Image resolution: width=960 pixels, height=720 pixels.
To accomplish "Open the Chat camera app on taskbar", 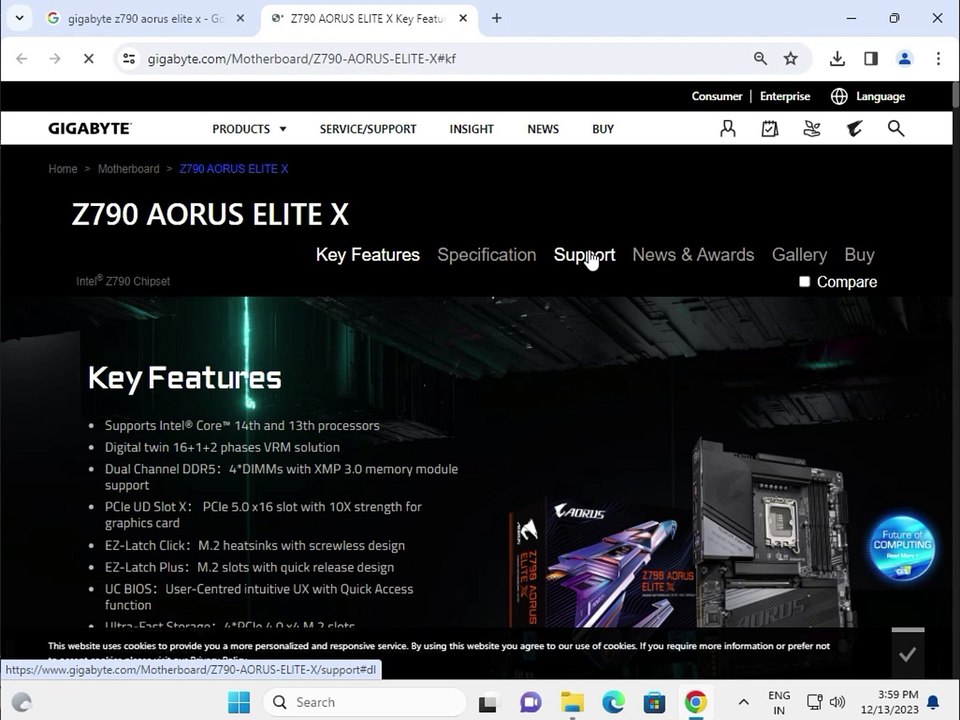I will pos(530,702).
